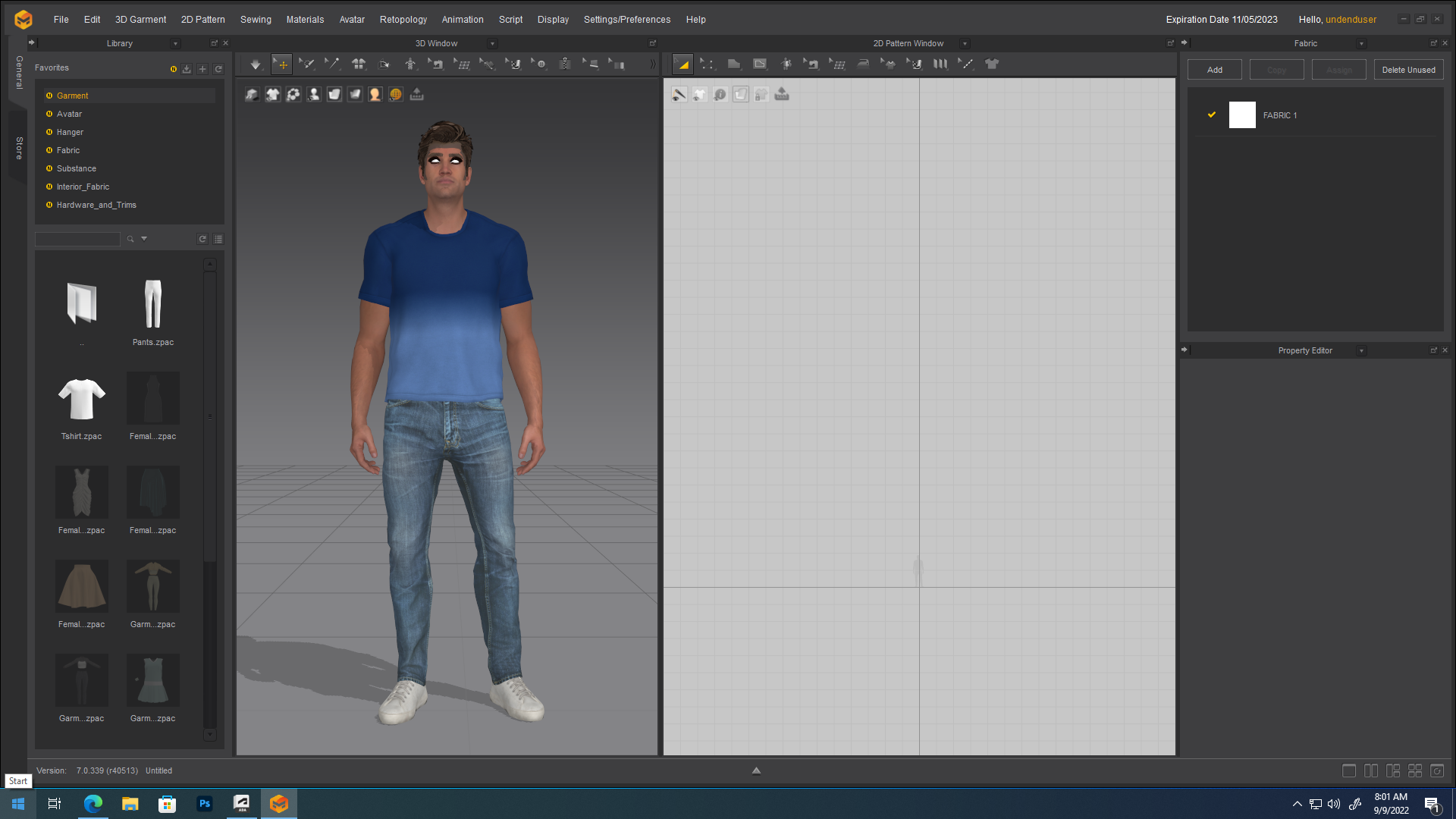Toggle the FABRIC 1 checkmark

(x=1211, y=115)
